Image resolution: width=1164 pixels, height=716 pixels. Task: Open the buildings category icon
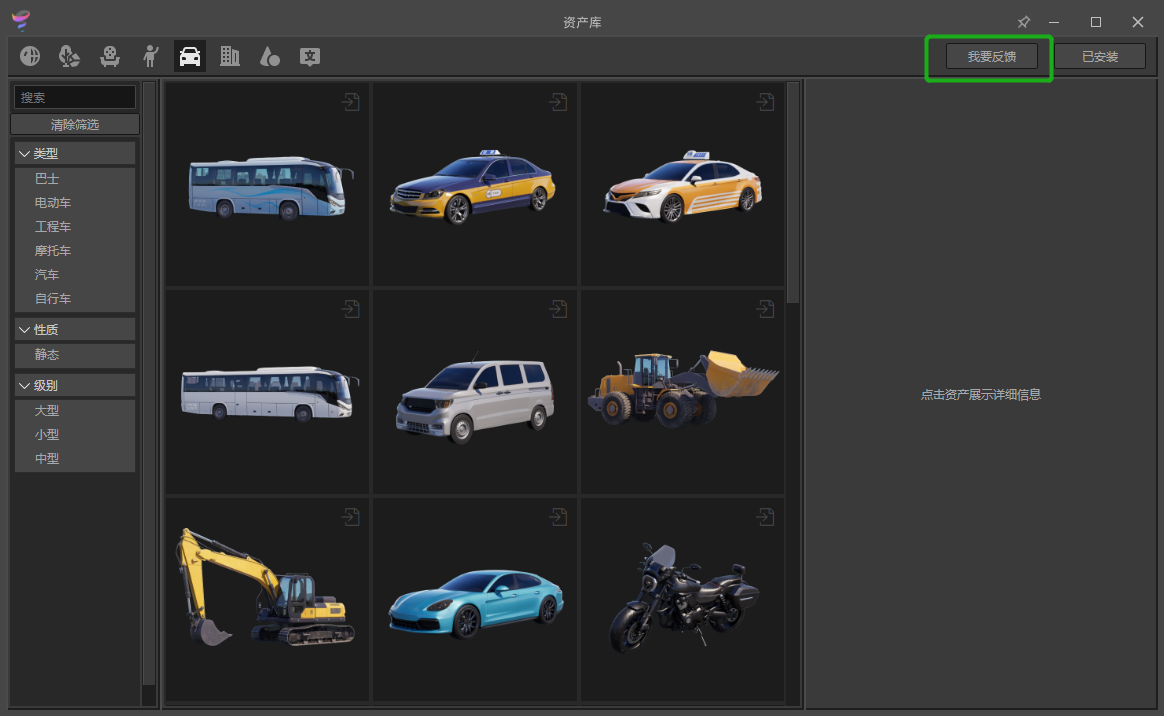point(230,56)
